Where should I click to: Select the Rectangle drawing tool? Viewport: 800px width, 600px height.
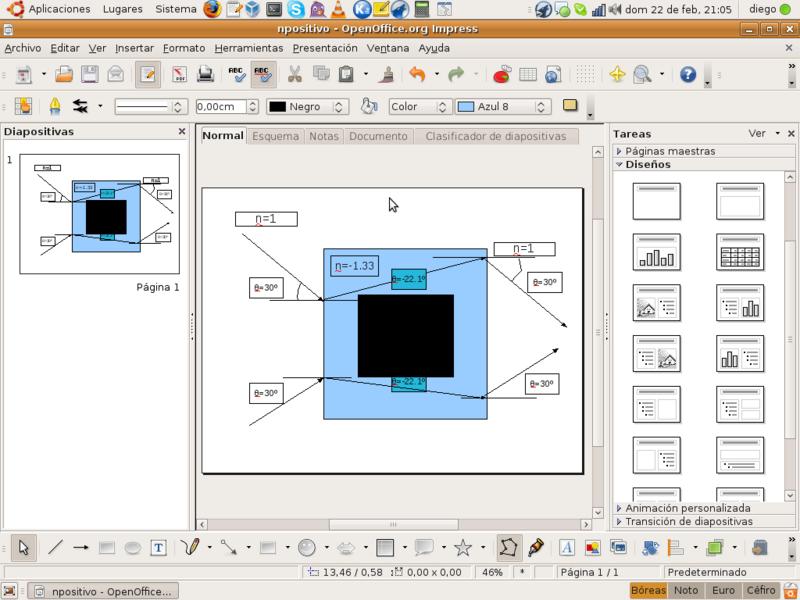(107, 547)
